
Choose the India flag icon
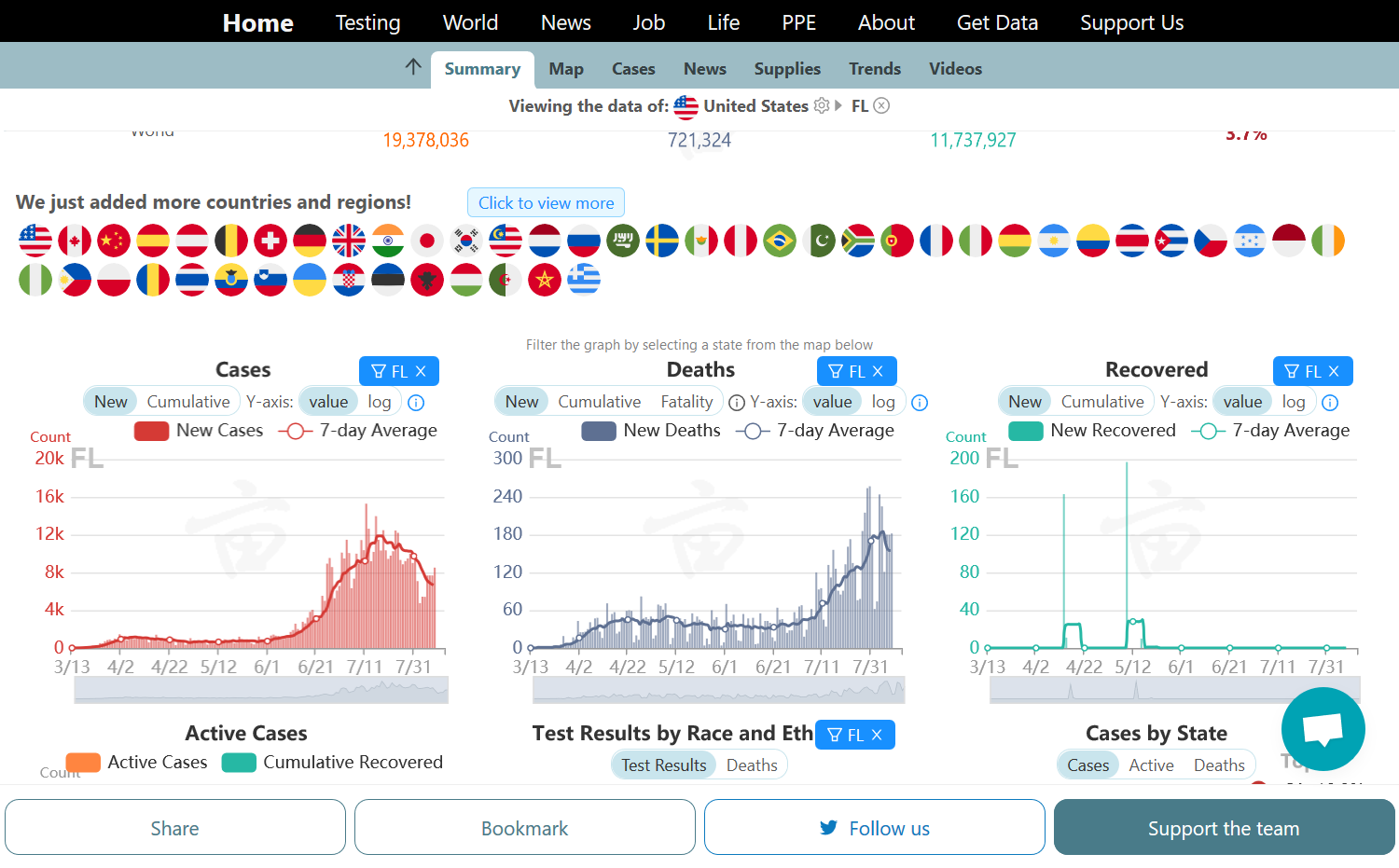388,241
